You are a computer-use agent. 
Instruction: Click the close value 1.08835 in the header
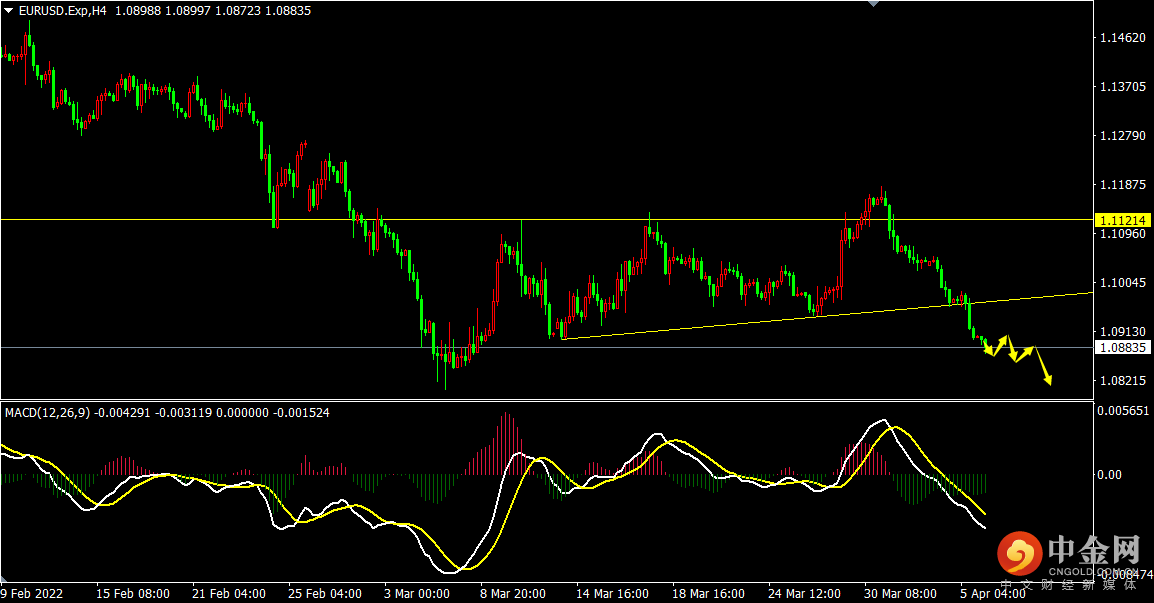coord(288,11)
